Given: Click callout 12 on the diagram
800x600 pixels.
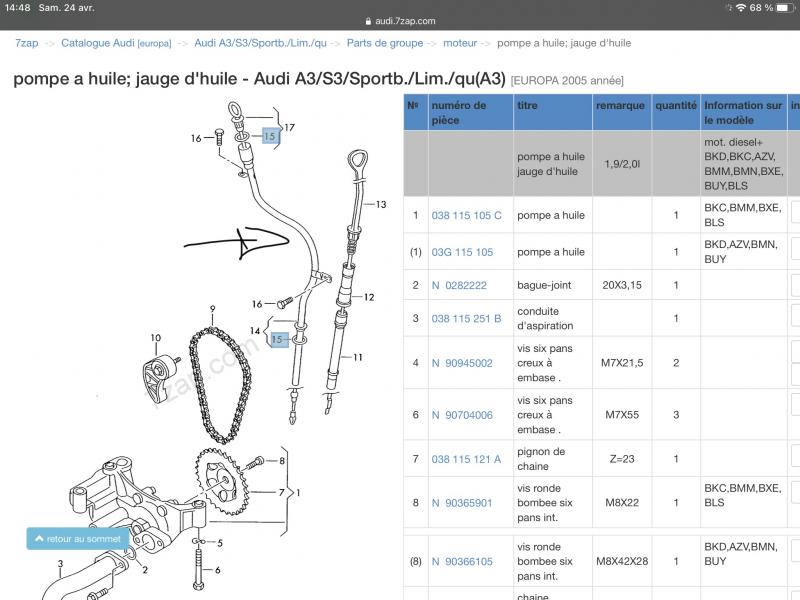Looking at the screenshot, I should (x=369, y=297).
